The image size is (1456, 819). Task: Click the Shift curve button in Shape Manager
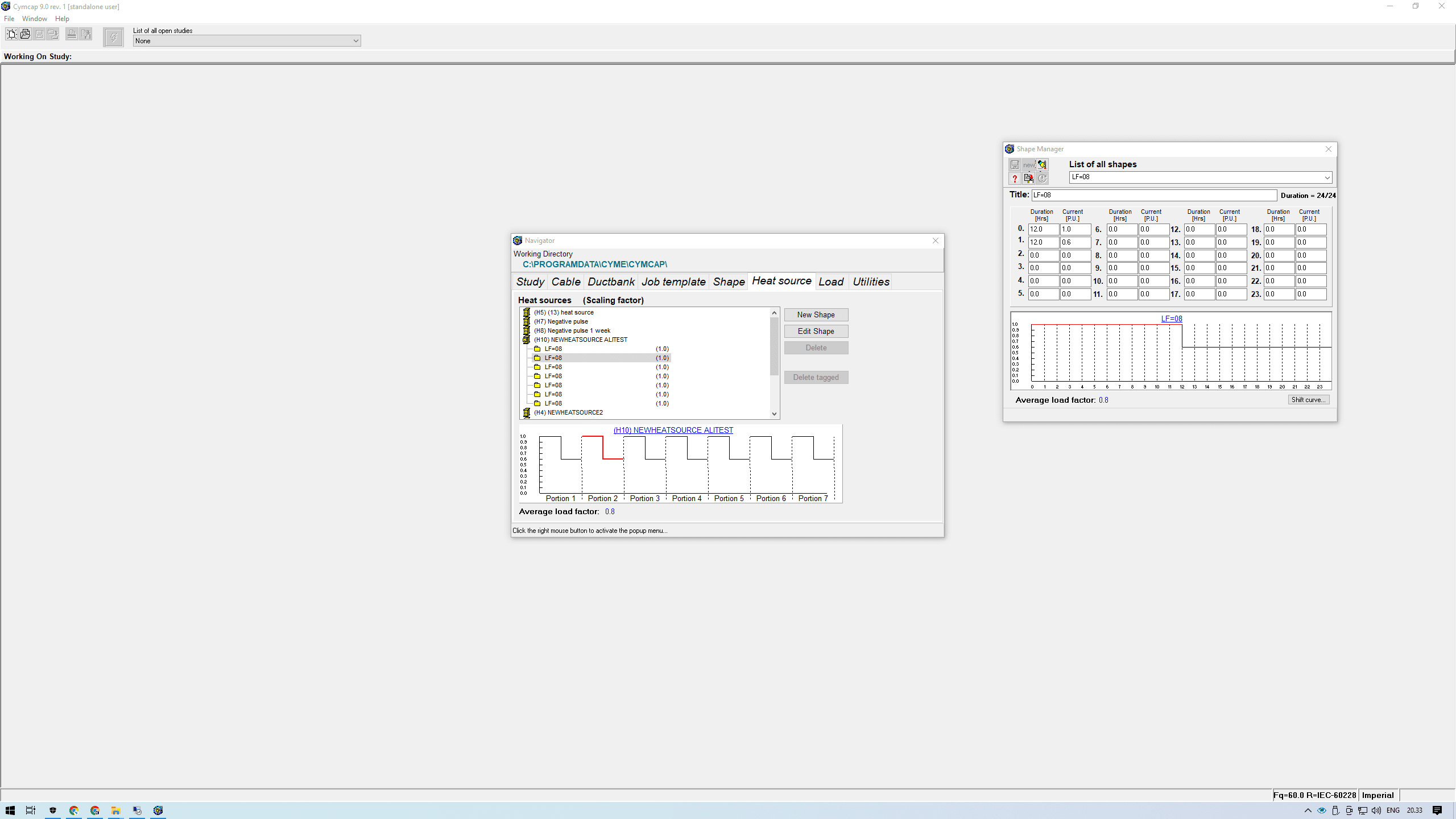pos(1308,399)
